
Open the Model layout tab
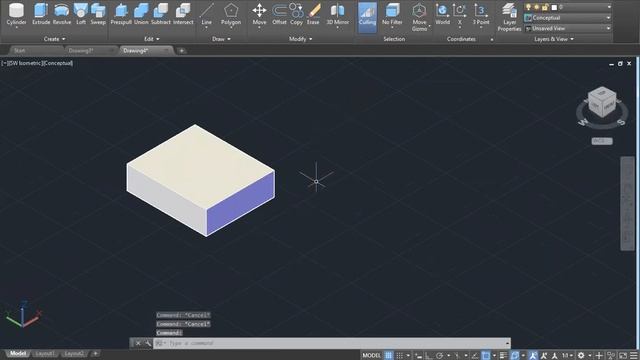click(18, 353)
